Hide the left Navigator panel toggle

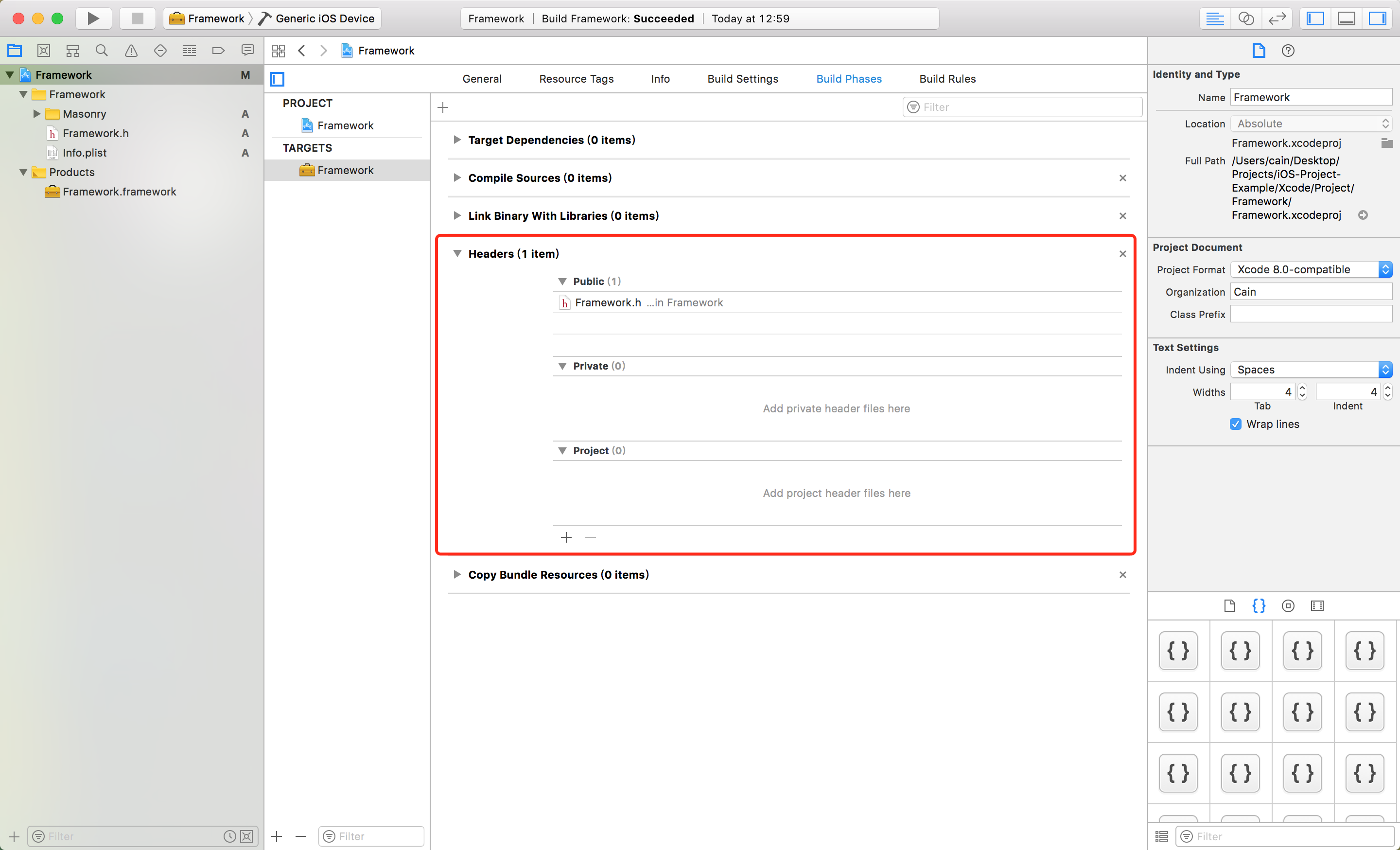pyautogui.click(x=1315, y=18)
